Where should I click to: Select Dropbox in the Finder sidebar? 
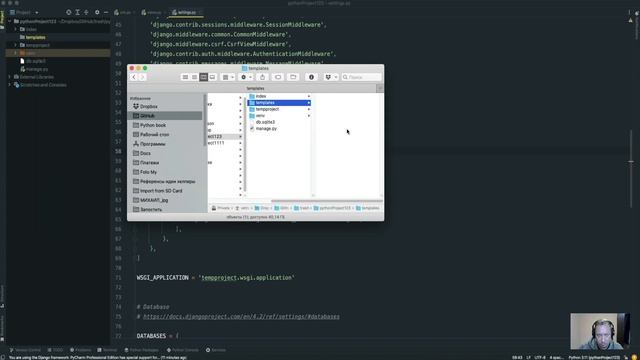(165, 107)
